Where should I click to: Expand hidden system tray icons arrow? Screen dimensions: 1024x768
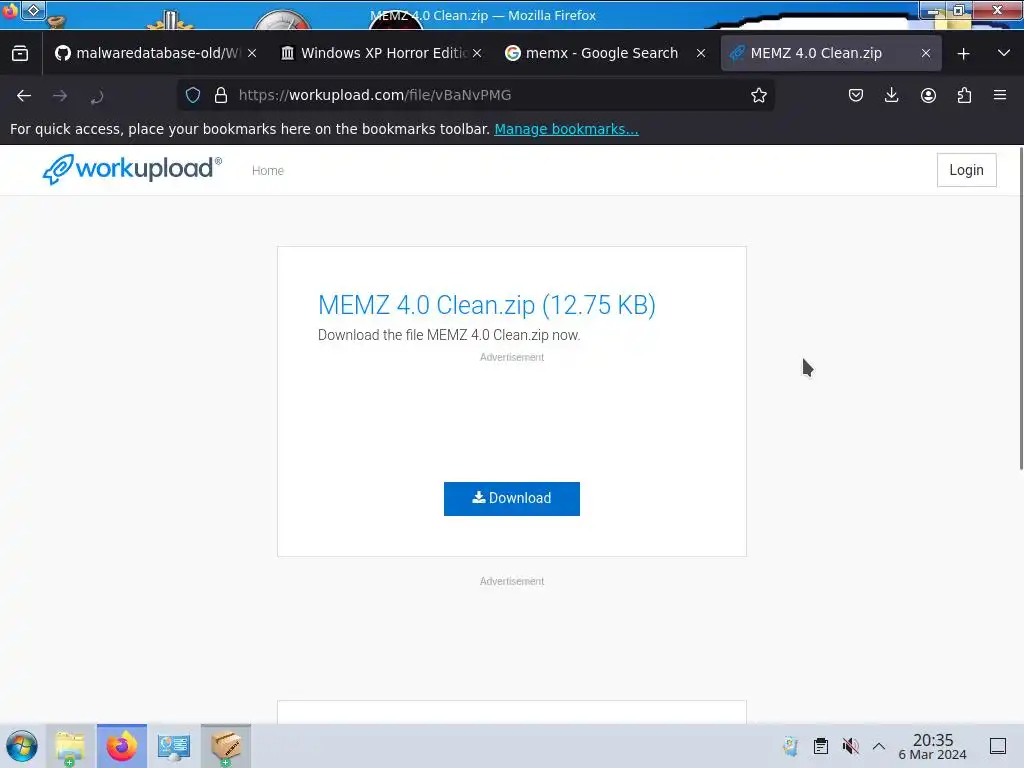[879, 746]
